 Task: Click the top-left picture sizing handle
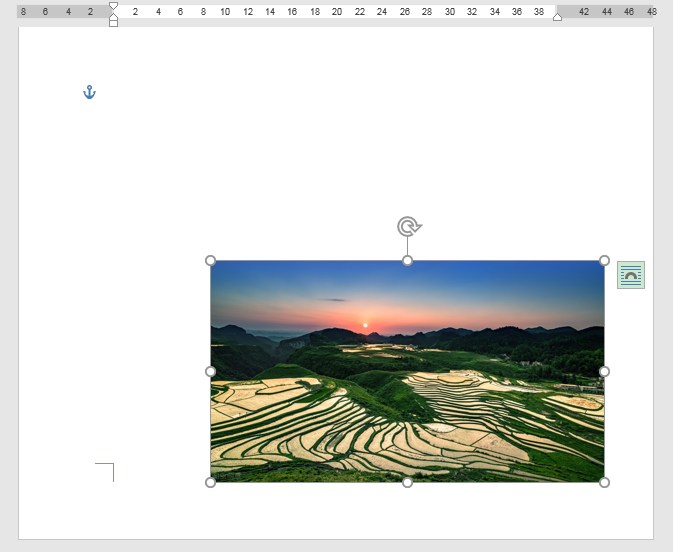pyautogui.click(x=210, y=261)
